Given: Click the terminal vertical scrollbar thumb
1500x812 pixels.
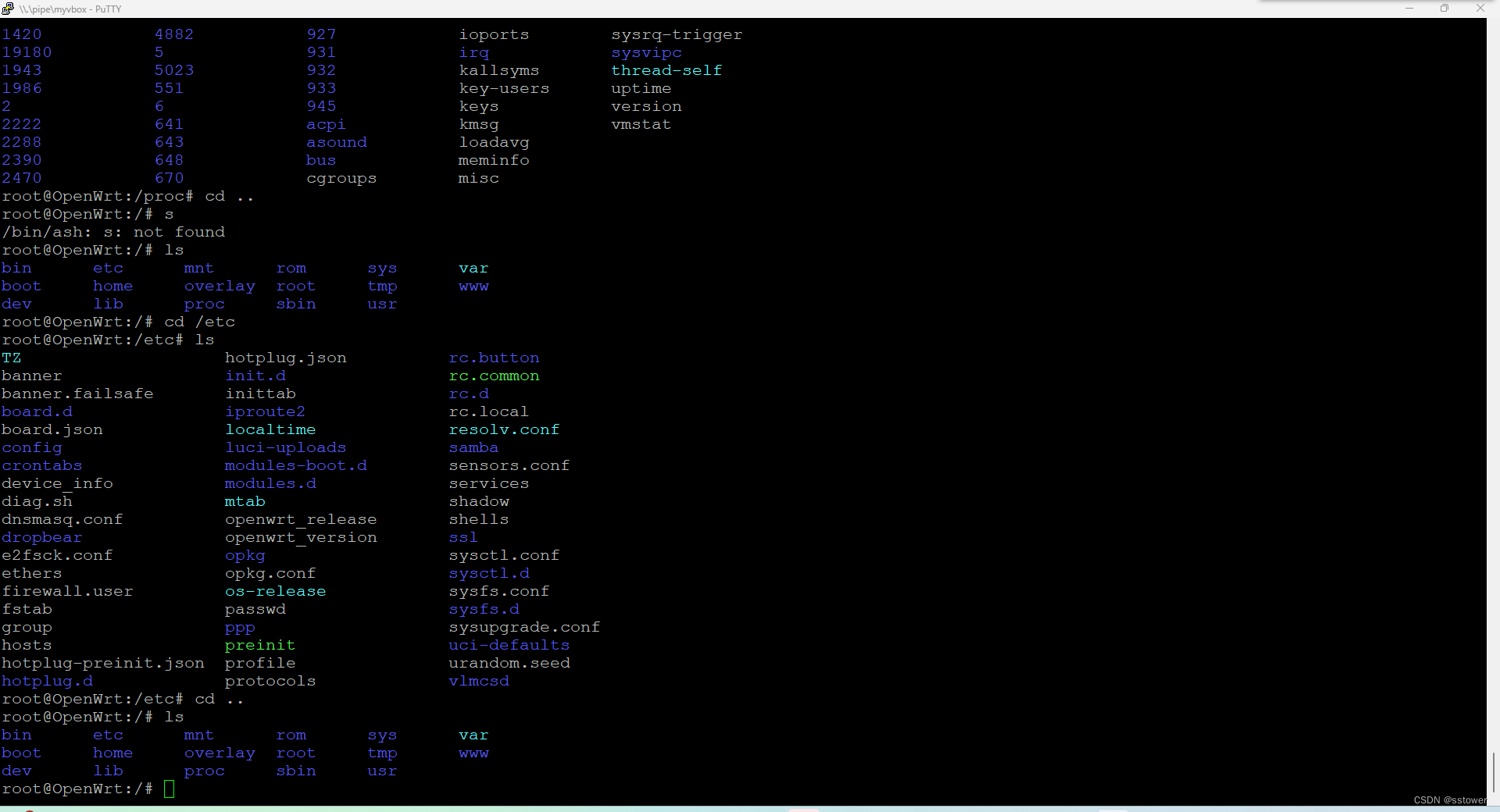Looking at the screenshot, I should click(1493, 773).
